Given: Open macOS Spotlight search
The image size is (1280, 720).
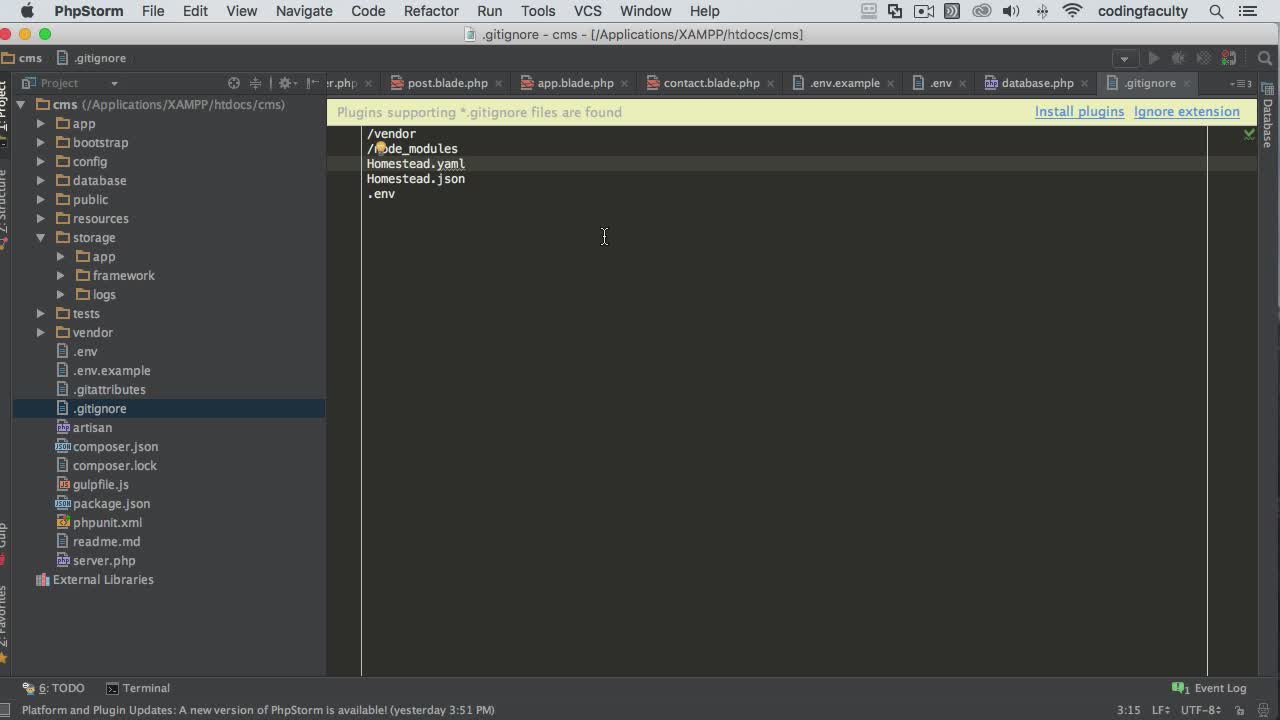Looking at the screenshot, I should 1216,11.
